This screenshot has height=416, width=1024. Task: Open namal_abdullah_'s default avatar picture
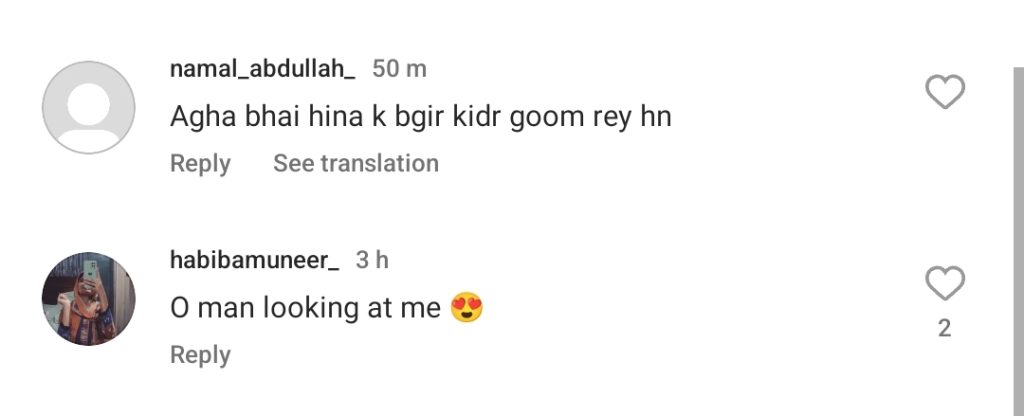click(x=89, y=107)
